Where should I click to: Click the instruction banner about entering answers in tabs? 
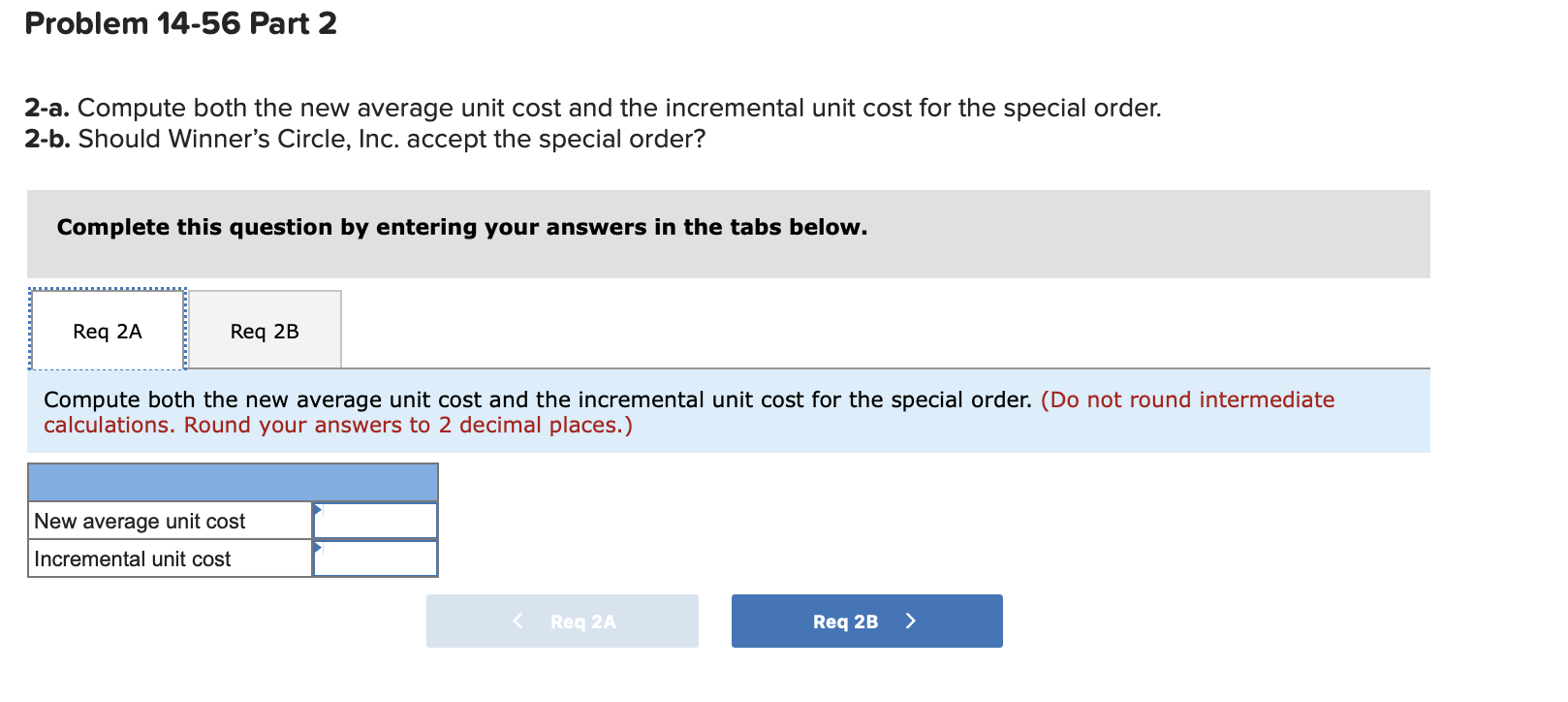pyautogui.click(x=462, y=227)
